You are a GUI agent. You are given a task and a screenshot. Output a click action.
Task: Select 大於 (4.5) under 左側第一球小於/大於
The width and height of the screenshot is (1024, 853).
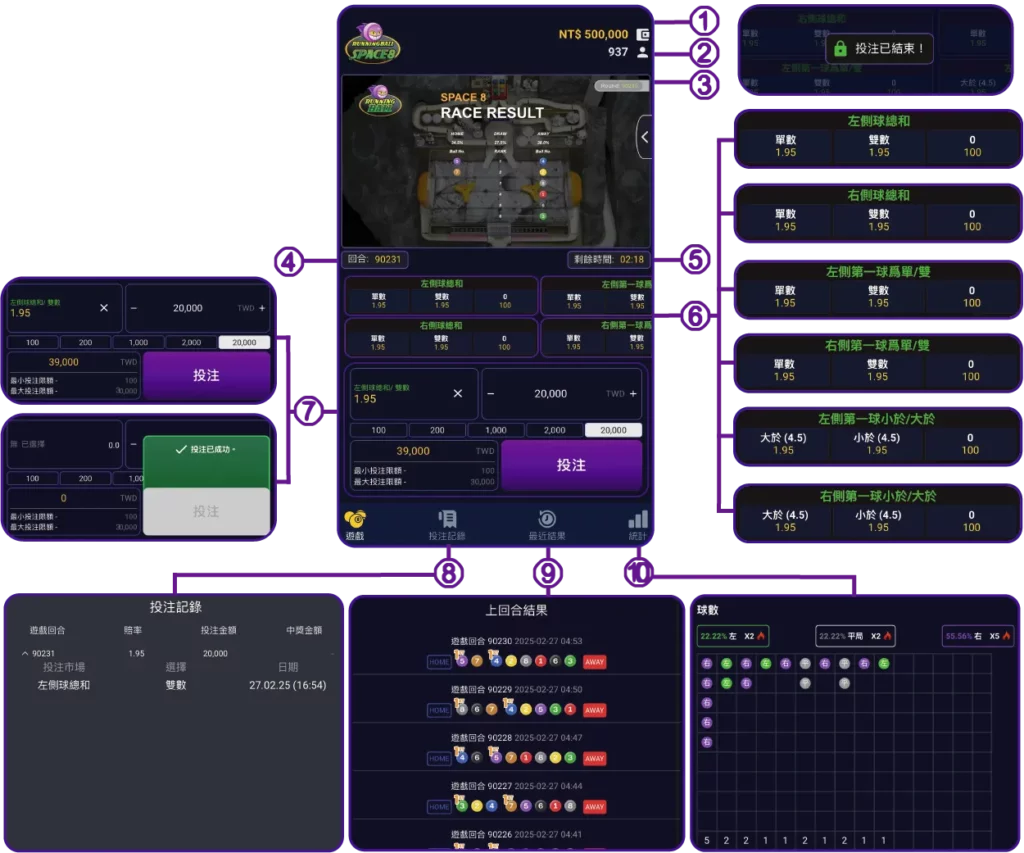(785, 444)
